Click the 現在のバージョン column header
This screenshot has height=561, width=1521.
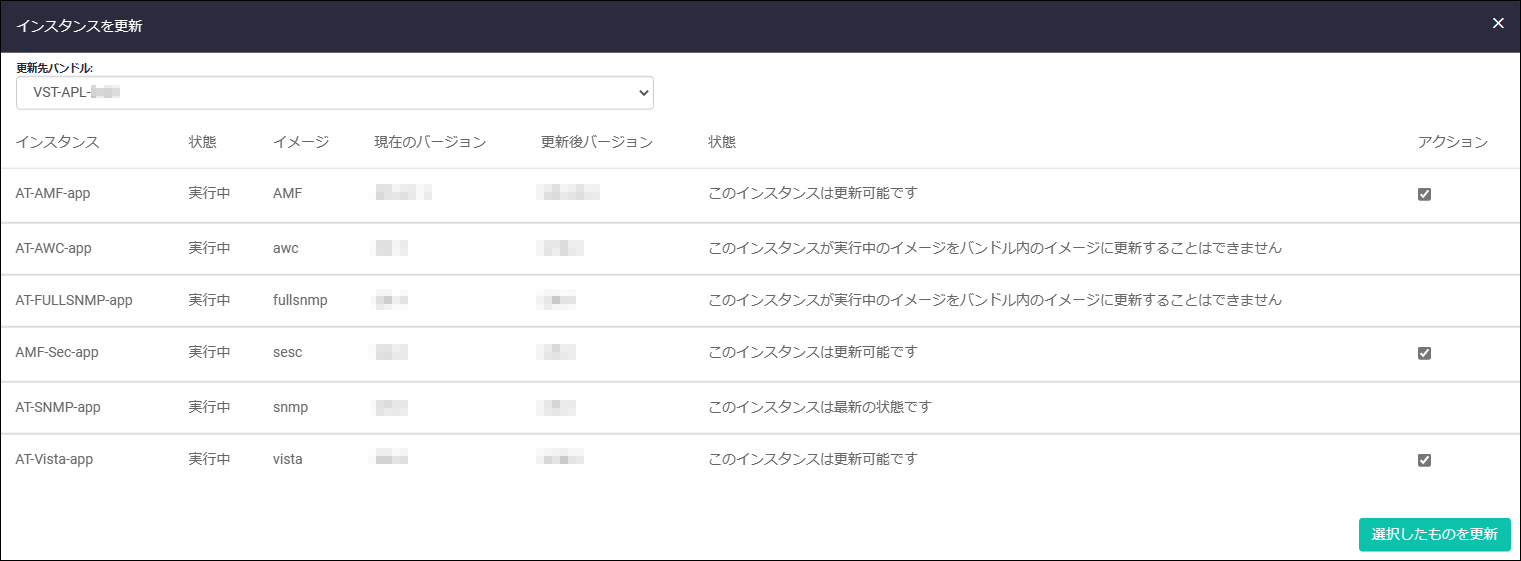click(430, 142)
